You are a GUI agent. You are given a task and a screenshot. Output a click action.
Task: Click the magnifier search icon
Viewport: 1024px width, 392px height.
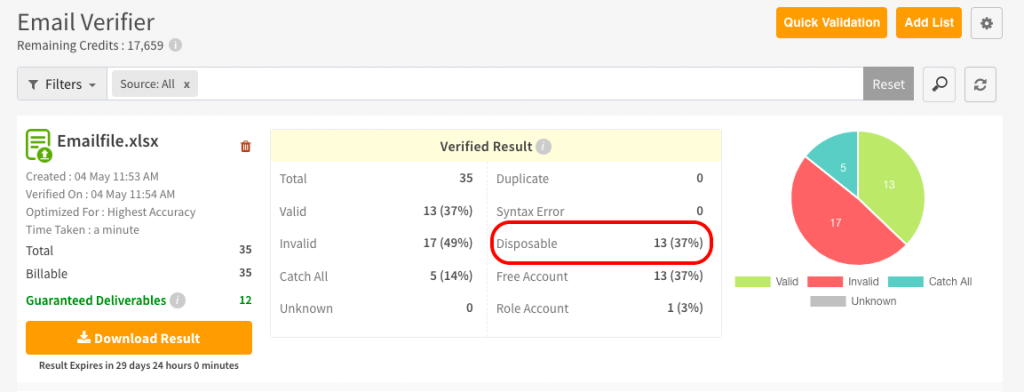point(939,84)
